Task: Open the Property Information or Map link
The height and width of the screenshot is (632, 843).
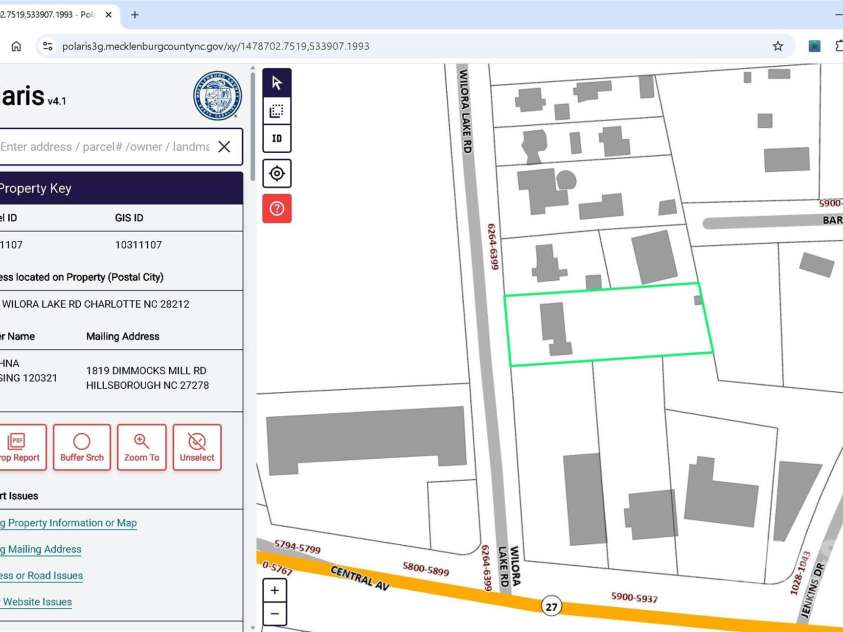Action: tap(68, 523)
